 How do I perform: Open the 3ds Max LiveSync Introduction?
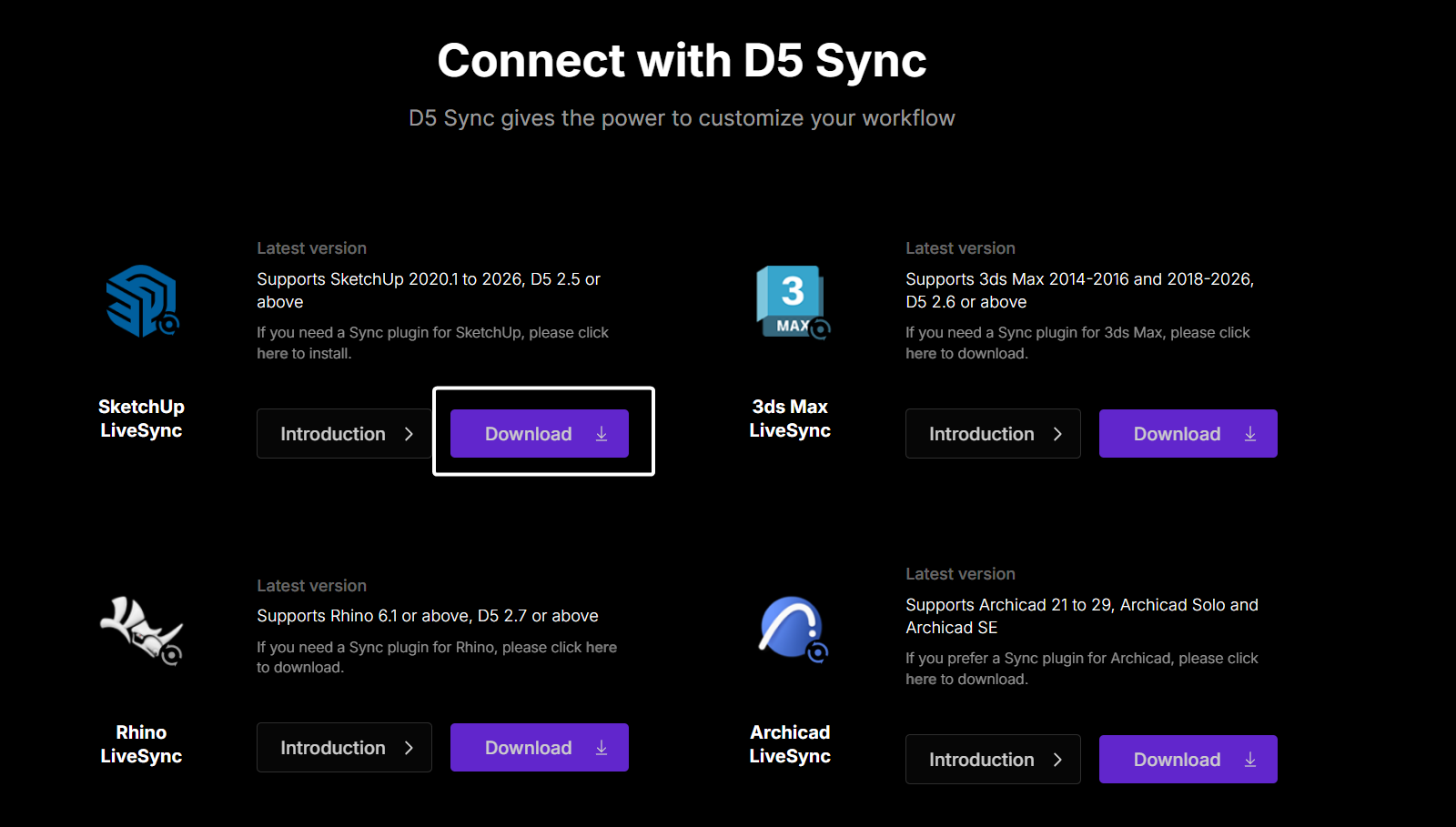993,434
